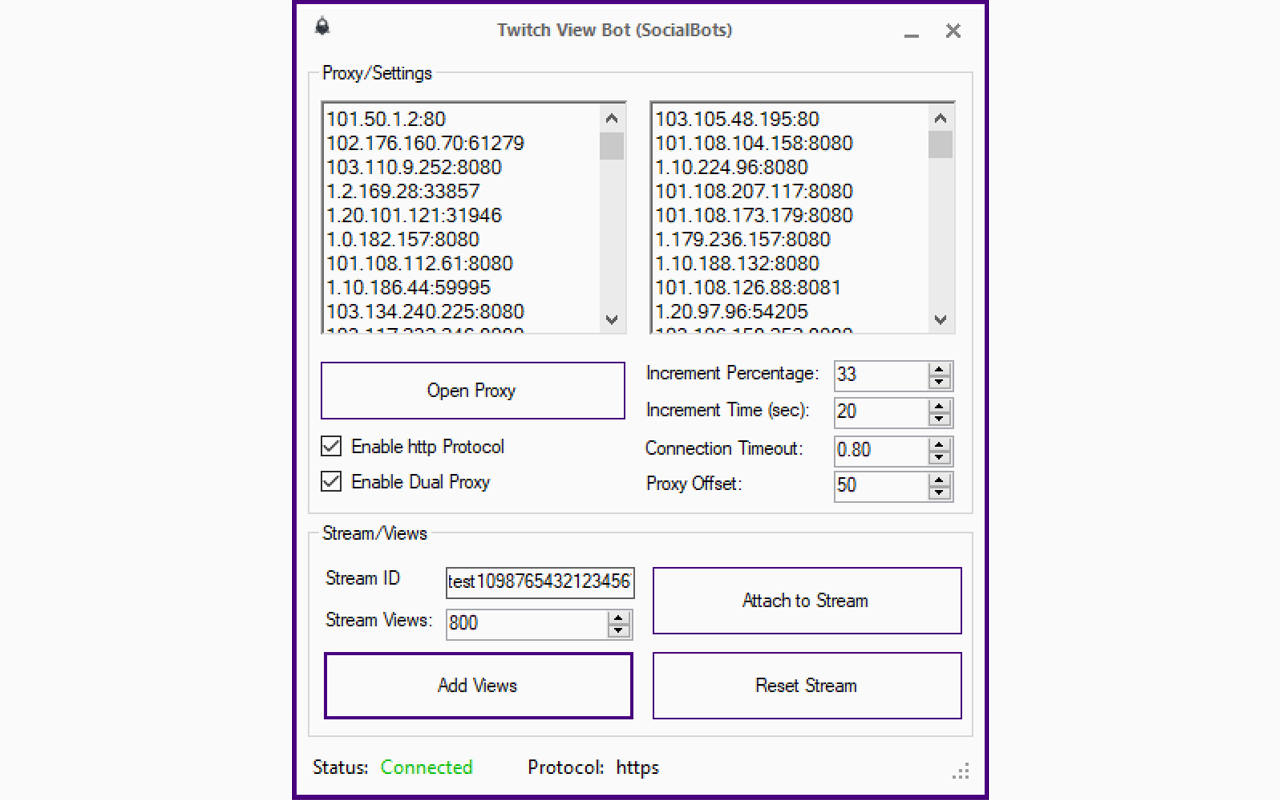This screenshot has width=1280, height=800.
Task: Select proxy 1.10.224.96:8080
Action: (x=731, y=167)
